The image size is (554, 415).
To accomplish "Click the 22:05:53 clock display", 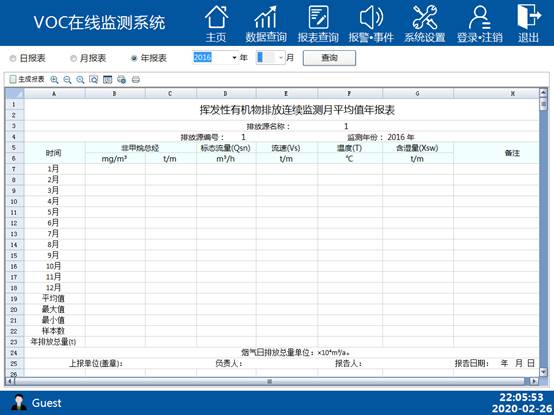I will (521, 397).
